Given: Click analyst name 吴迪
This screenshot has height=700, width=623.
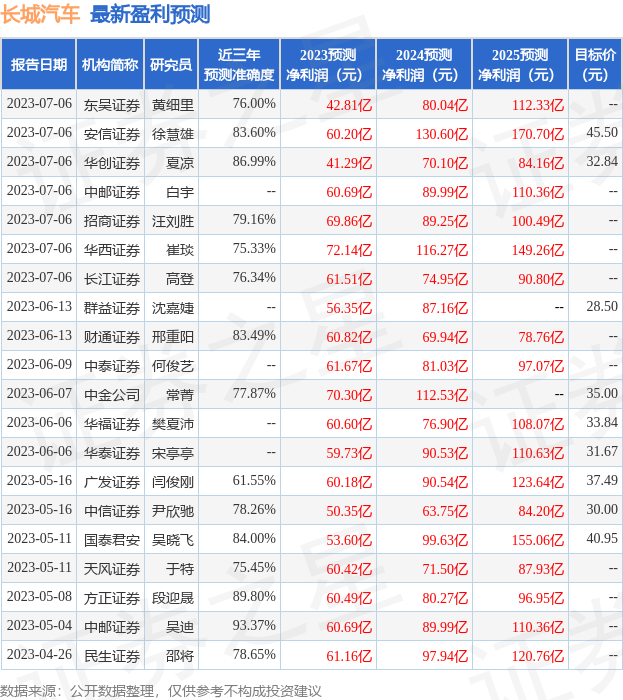Looking at the screenshot, I should coord(180,627).
